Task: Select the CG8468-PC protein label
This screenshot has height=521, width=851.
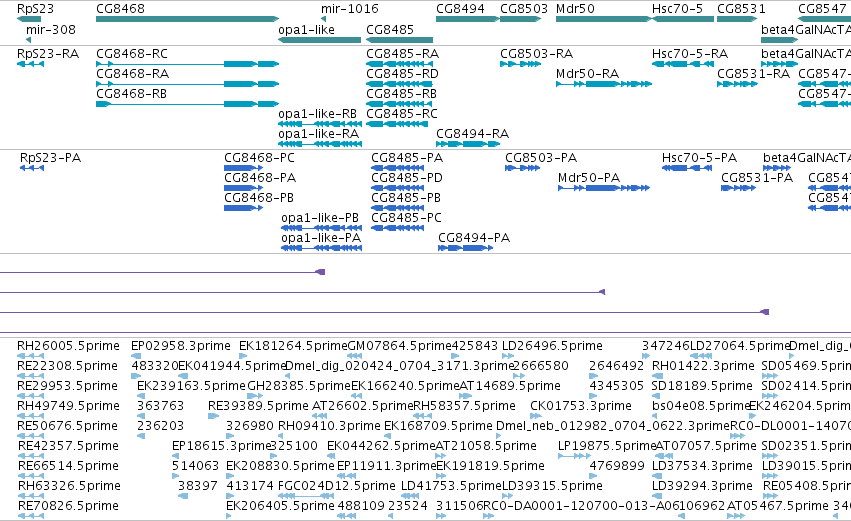Action: click(259, 158)
